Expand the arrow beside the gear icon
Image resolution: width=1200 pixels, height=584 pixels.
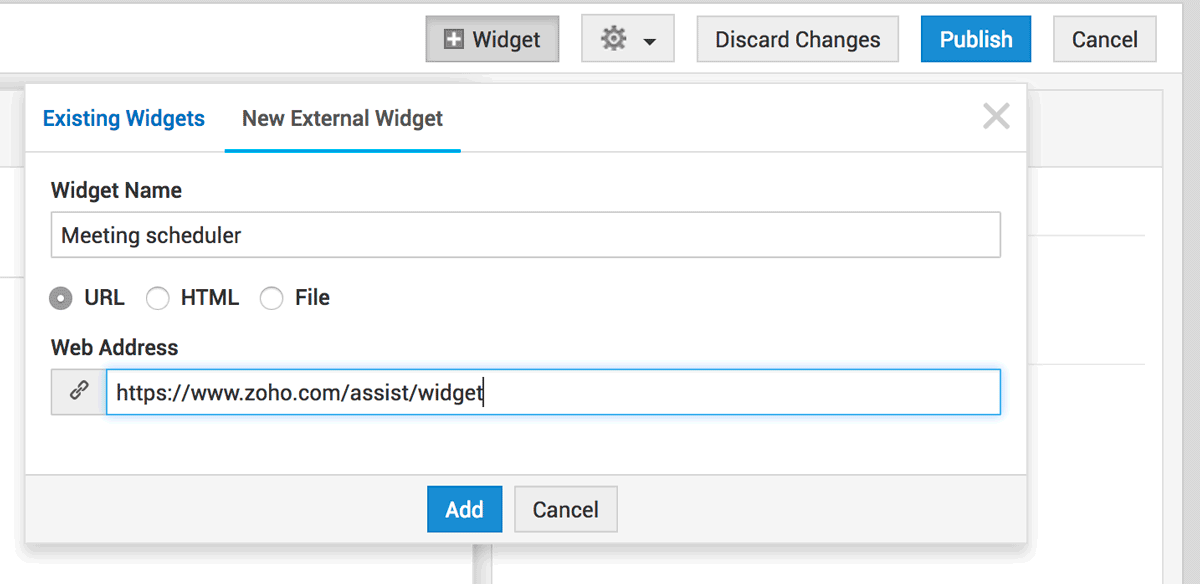pos(650,42)
